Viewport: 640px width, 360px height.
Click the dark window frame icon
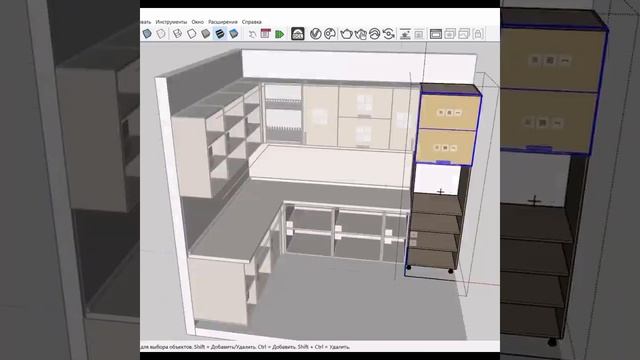(x=436, y=33)
